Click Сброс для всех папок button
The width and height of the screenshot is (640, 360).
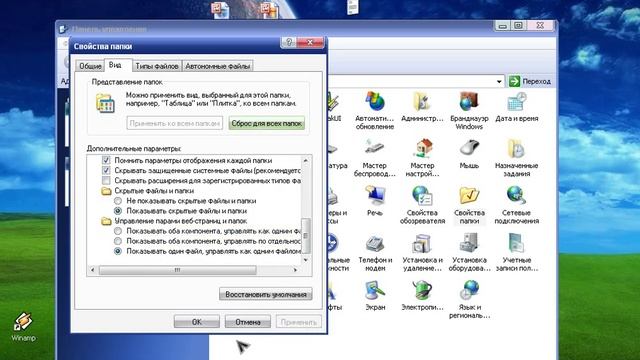point(267,123)
